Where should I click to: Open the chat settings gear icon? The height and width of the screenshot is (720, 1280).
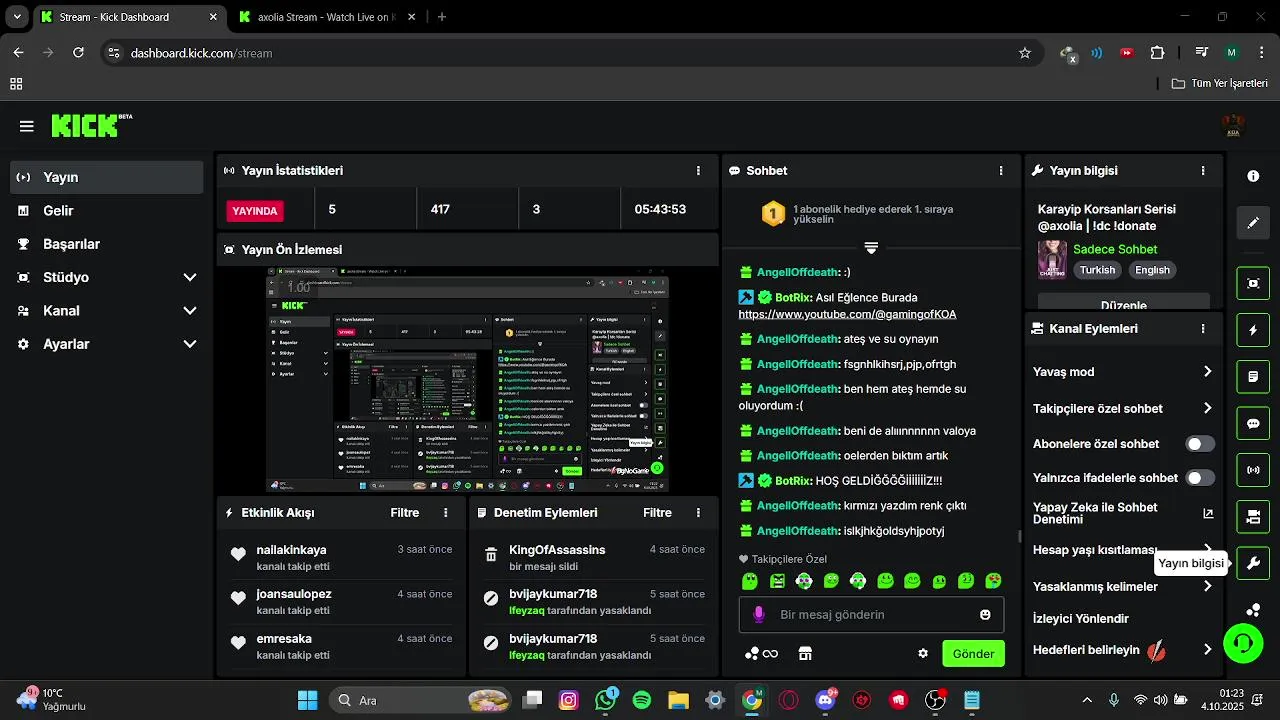(x=923, y=654)
